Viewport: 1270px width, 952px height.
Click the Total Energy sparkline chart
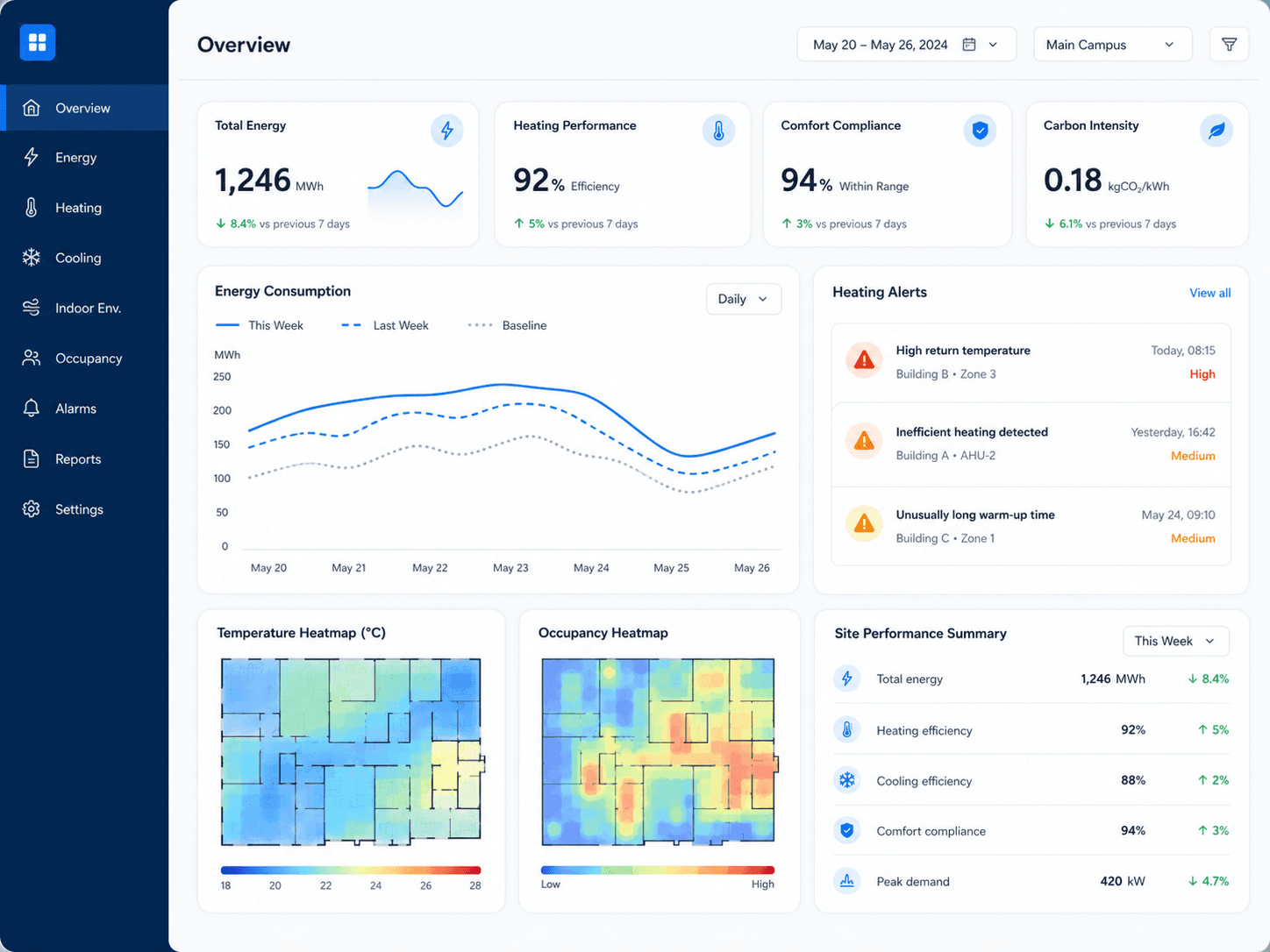[415, 191]
